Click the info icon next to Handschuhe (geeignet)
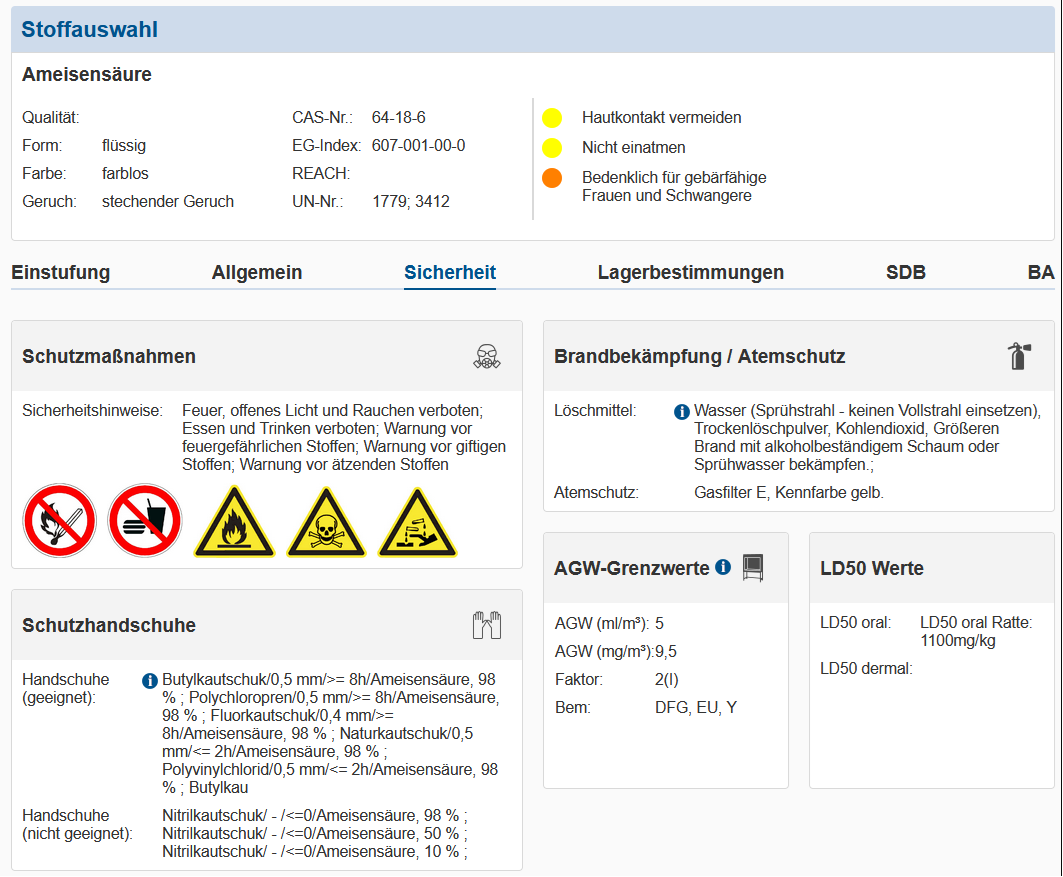 tap(150, 680)
